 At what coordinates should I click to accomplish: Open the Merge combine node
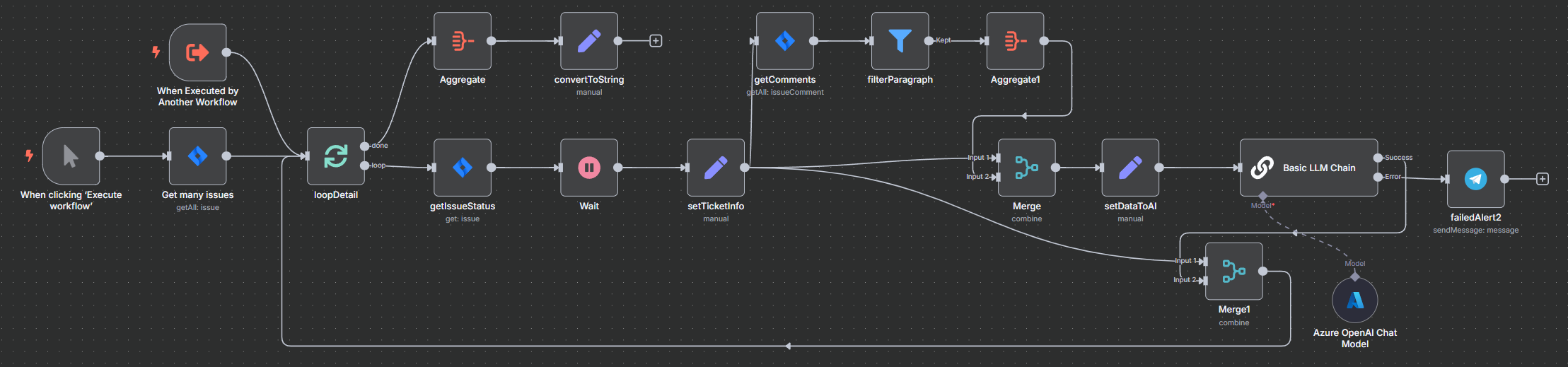(1026, 168)
